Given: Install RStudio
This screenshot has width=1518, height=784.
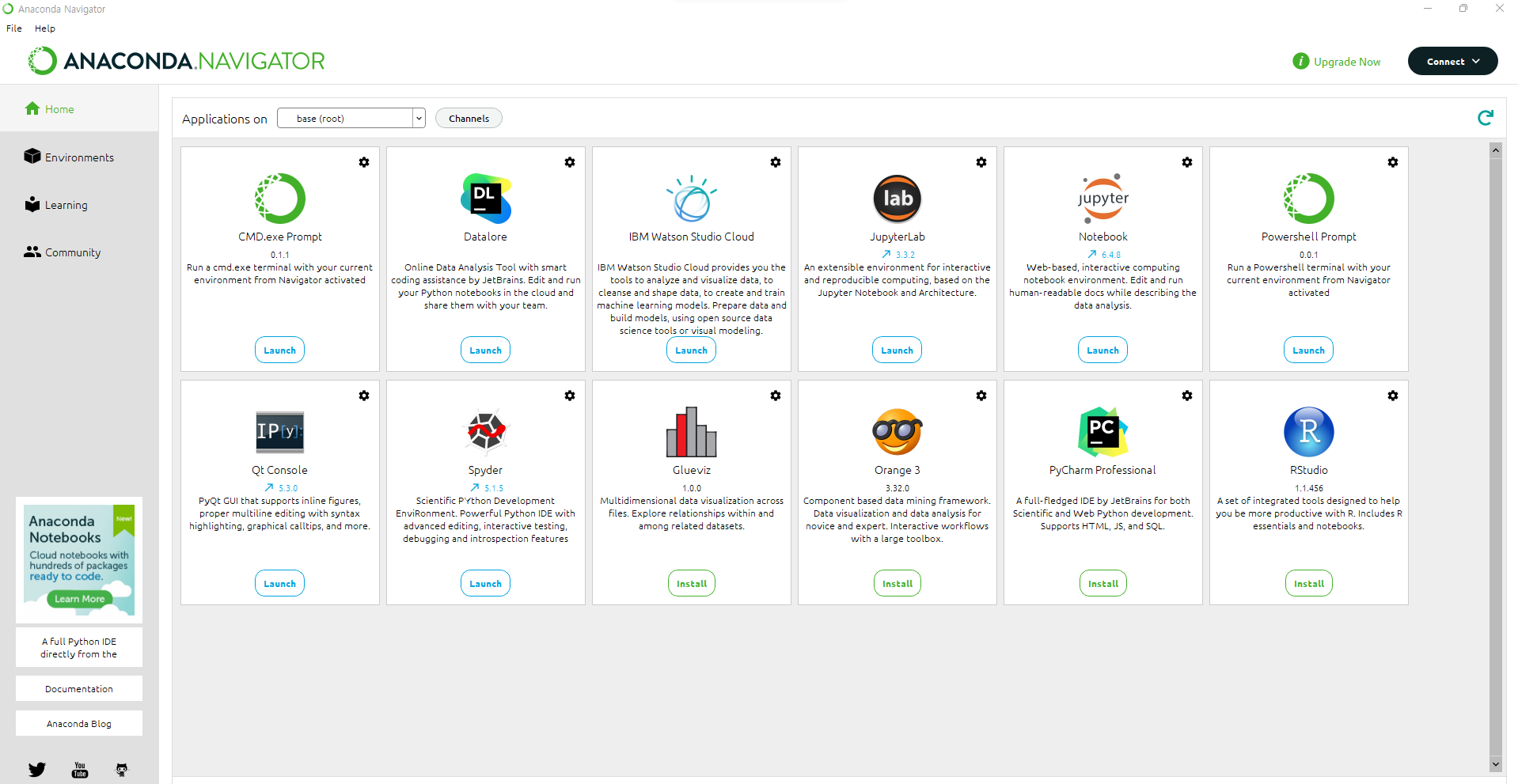Looking at the screenshot, I should pos(1309,583).
